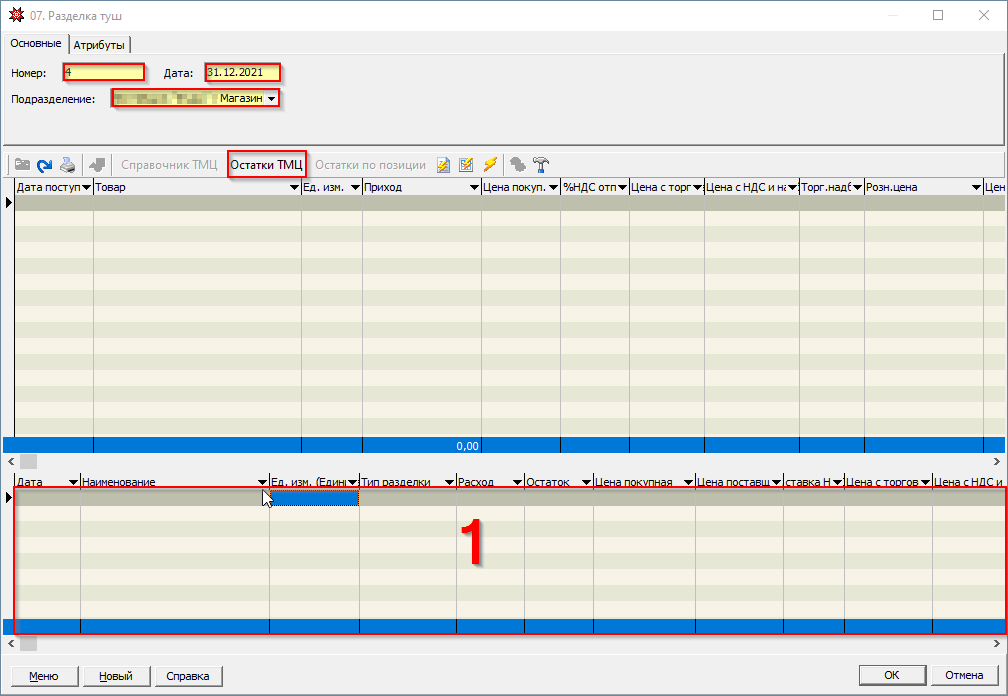Click the gray puzzle-piece icon before the hammer
The width and height of the screenshot is (1008, 696).
click(517, 165)
